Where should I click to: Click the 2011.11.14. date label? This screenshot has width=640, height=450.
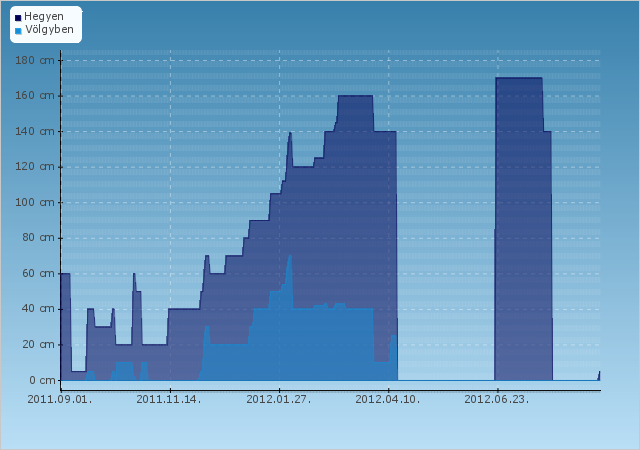(169, 399)
